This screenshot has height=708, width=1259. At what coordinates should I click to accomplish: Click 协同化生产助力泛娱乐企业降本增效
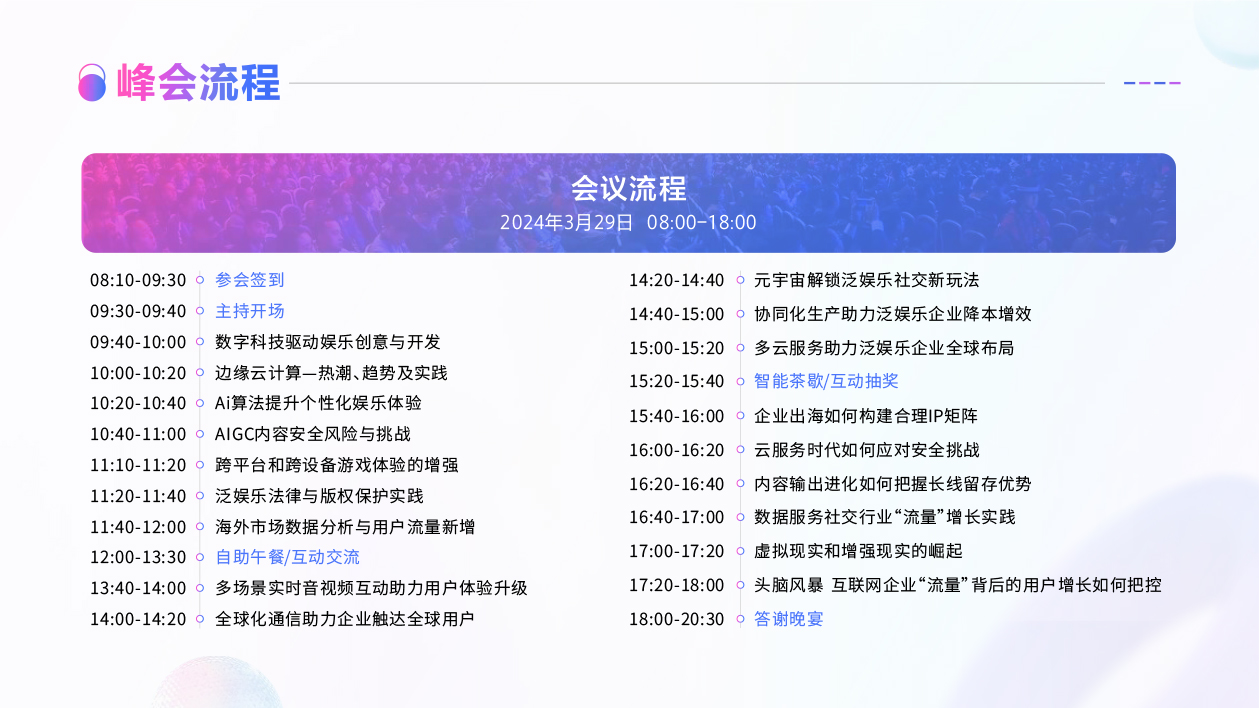(x=893, y=314)
